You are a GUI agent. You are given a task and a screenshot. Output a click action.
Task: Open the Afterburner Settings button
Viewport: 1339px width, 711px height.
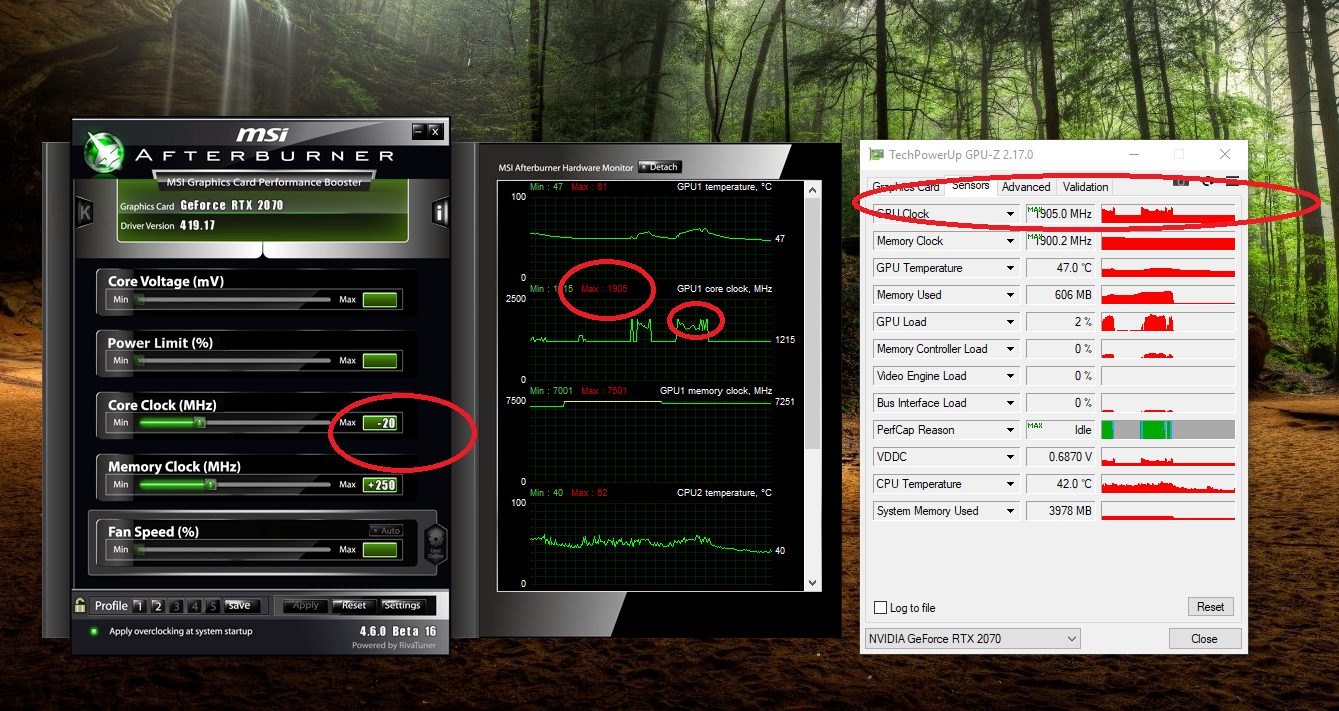tap(402, 606)
